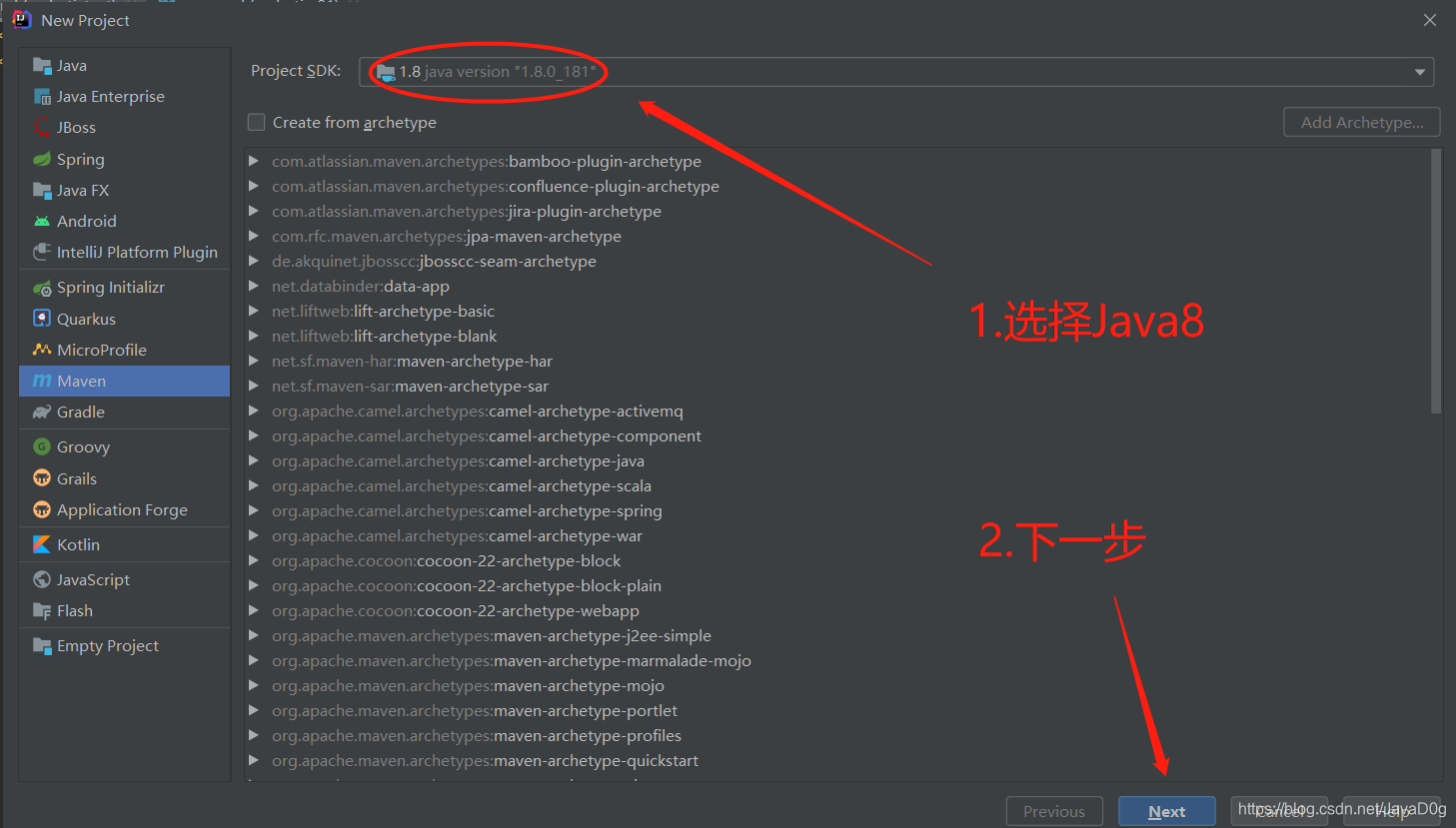Click Add Archetype button
Screen dimensions: 1456x828
(x=1361, y=122)
